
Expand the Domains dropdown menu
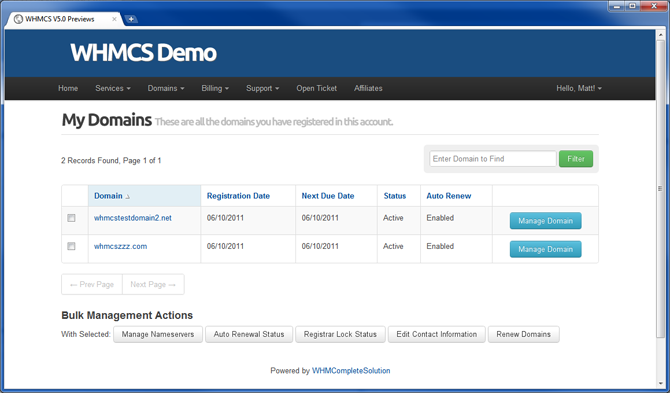[x=166, y=88]
